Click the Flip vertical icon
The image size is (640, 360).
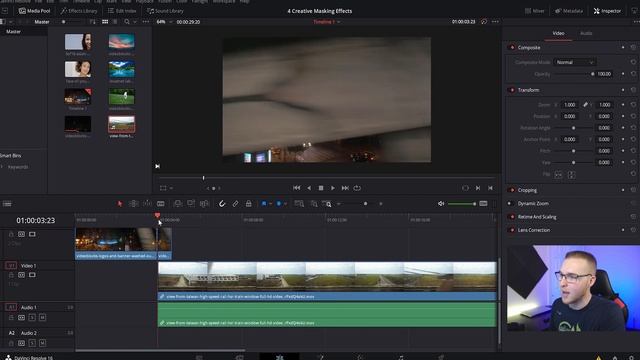pyautogui.click(x=571, y=175)
